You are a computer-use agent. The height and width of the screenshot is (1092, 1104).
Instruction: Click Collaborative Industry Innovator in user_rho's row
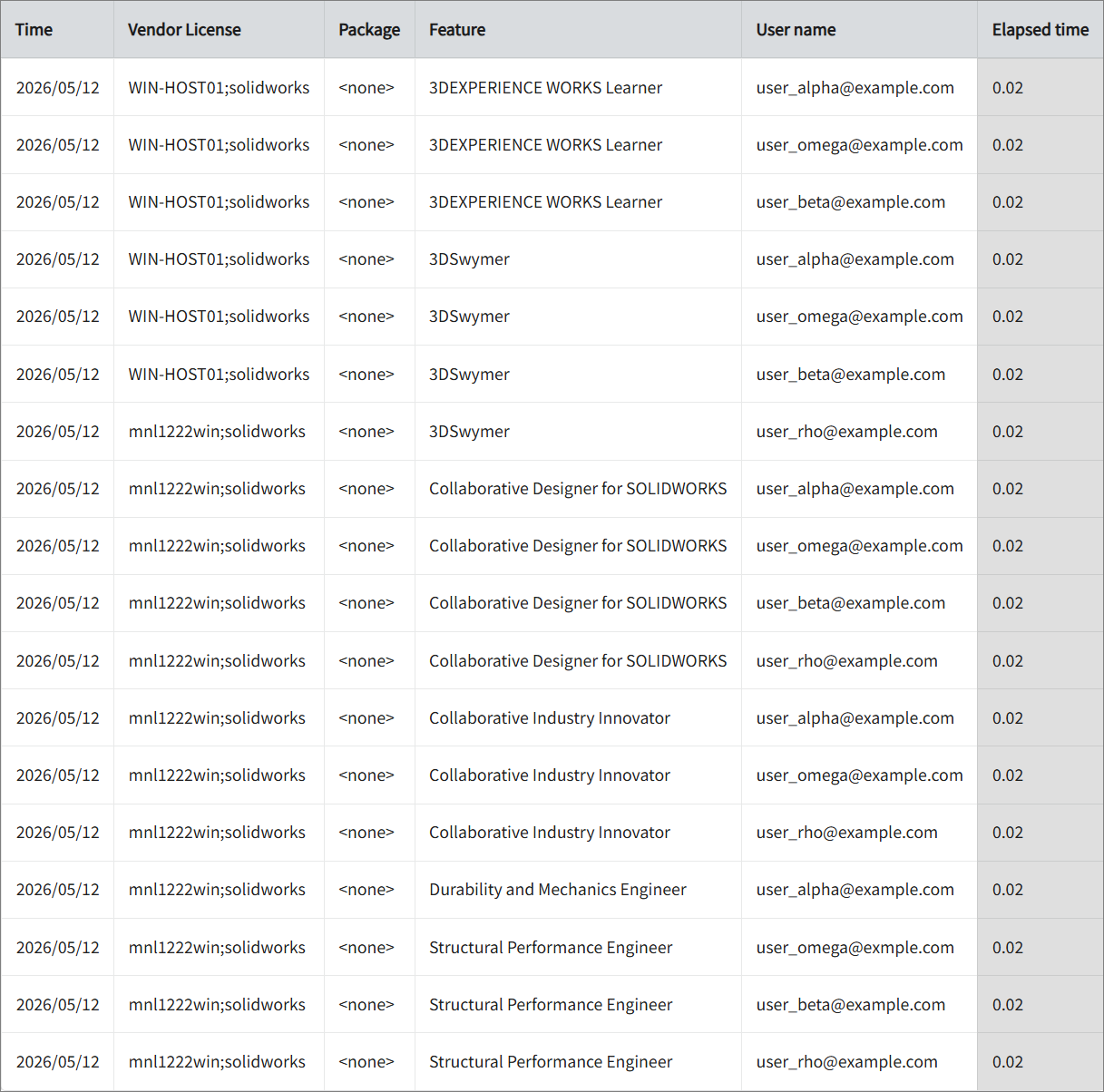[550, 833]
